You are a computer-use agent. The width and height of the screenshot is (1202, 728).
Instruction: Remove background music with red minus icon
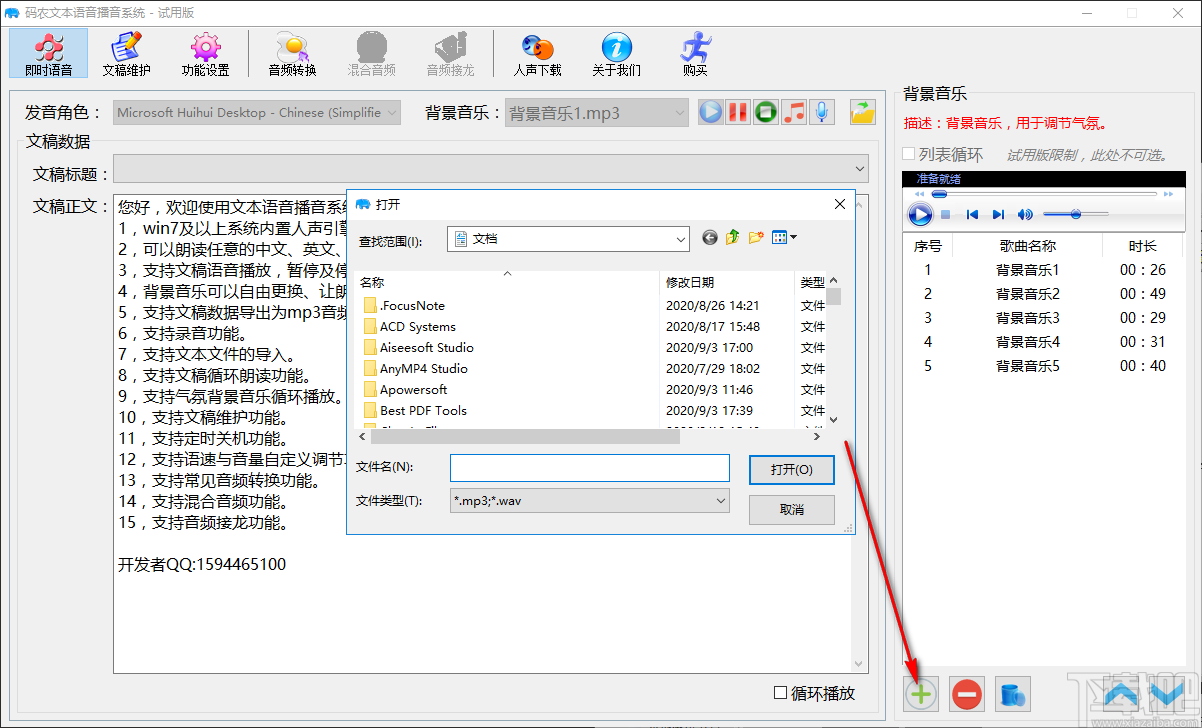(x=967, y=693)
